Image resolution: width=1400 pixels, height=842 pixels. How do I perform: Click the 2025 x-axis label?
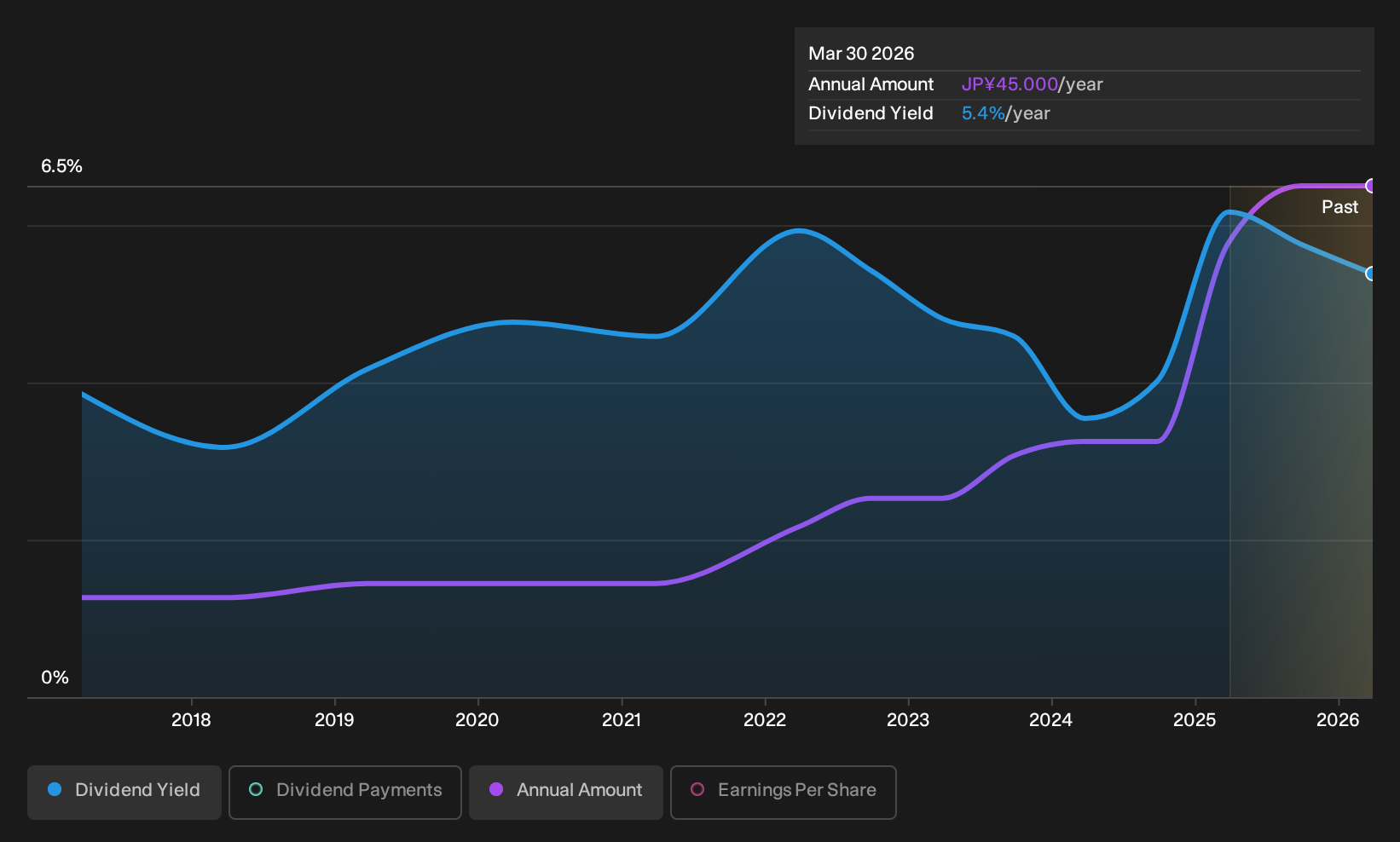[1195, 720]
